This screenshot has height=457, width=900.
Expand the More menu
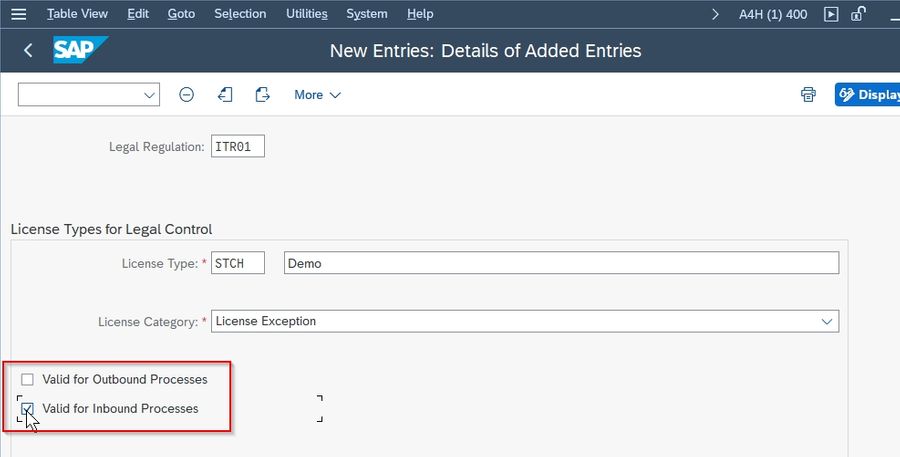[x=317, y=95]
